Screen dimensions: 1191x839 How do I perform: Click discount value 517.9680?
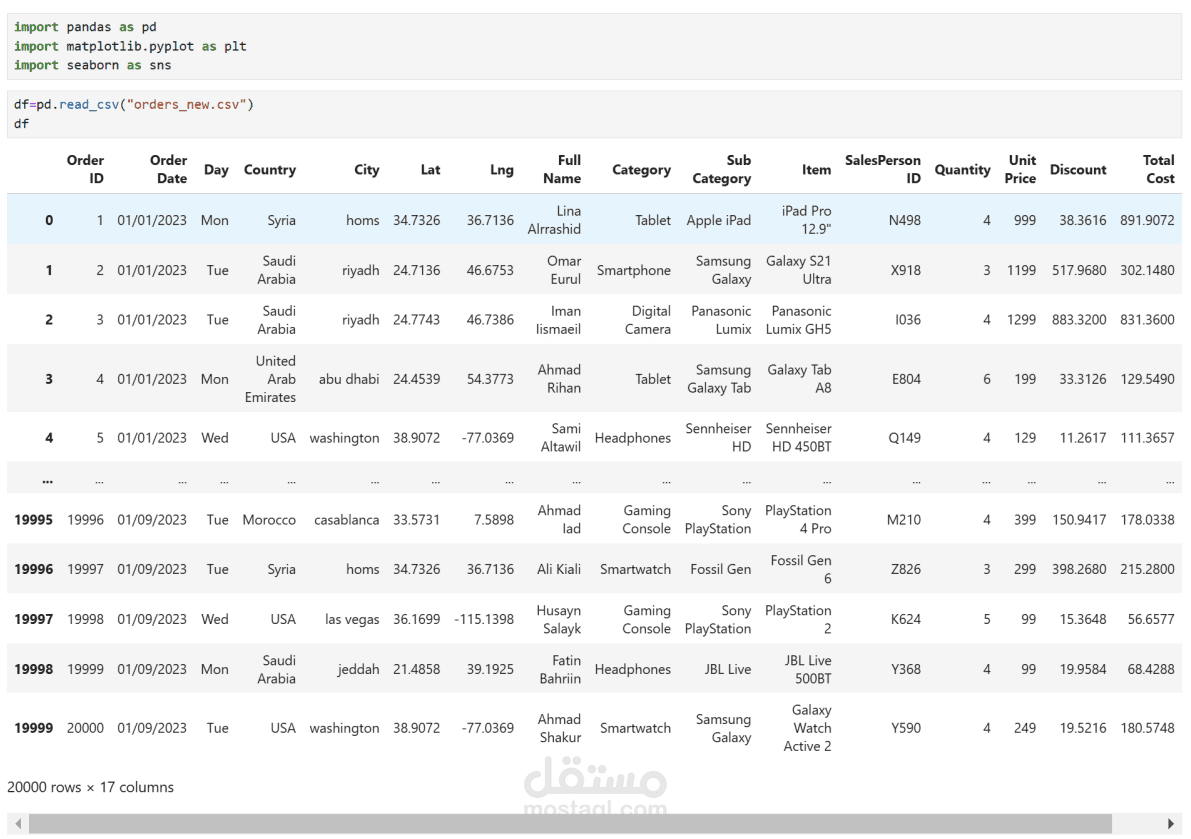(x=1079, y=270)
